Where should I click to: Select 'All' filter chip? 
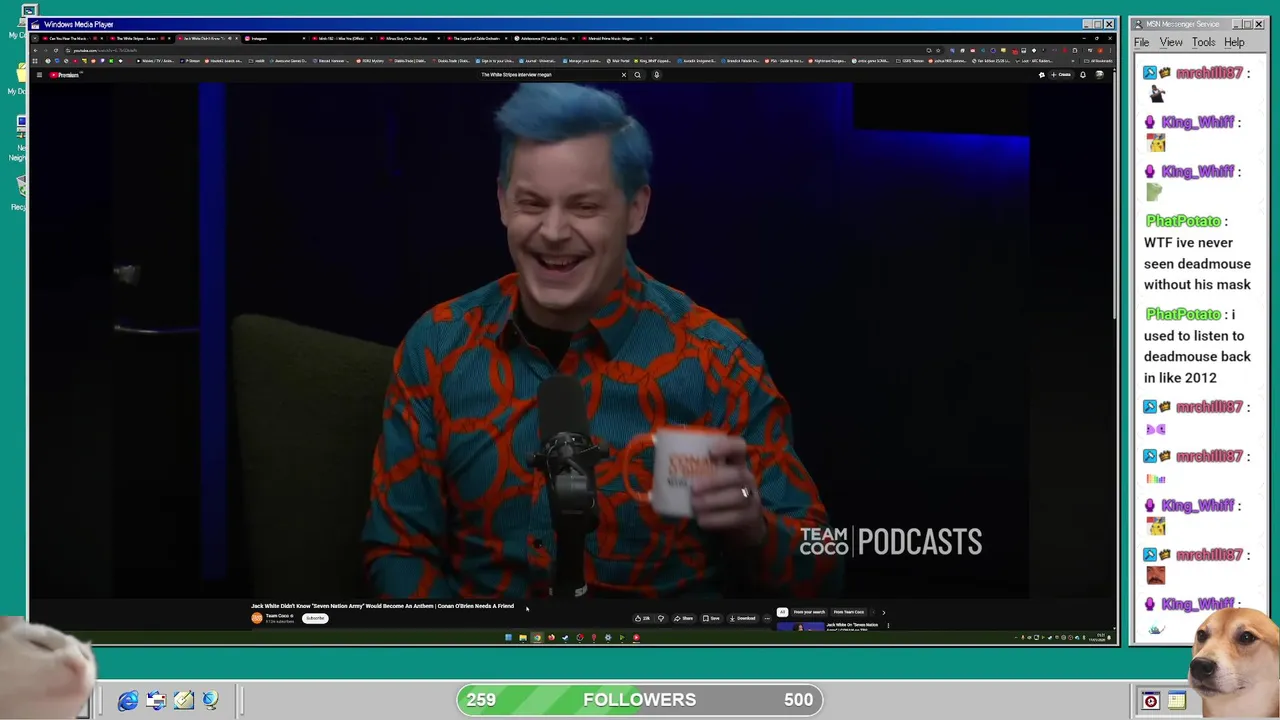781,612
